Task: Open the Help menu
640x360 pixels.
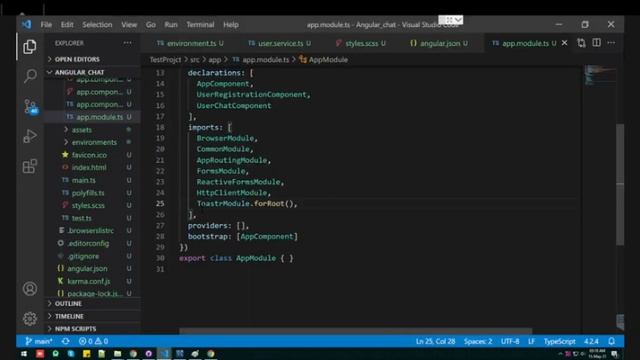Action: pos(231,24)
